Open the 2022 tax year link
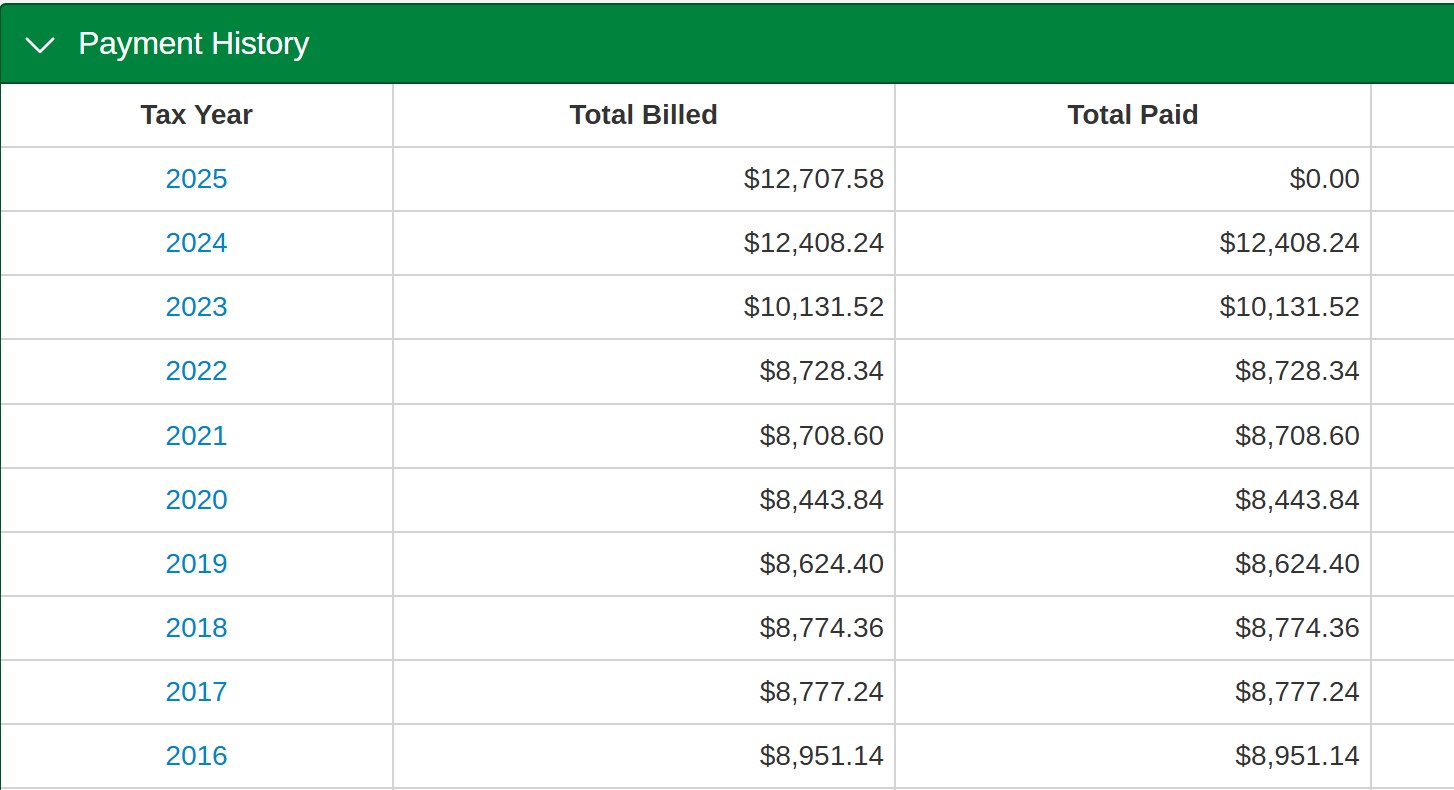 [x=196, y=371]
